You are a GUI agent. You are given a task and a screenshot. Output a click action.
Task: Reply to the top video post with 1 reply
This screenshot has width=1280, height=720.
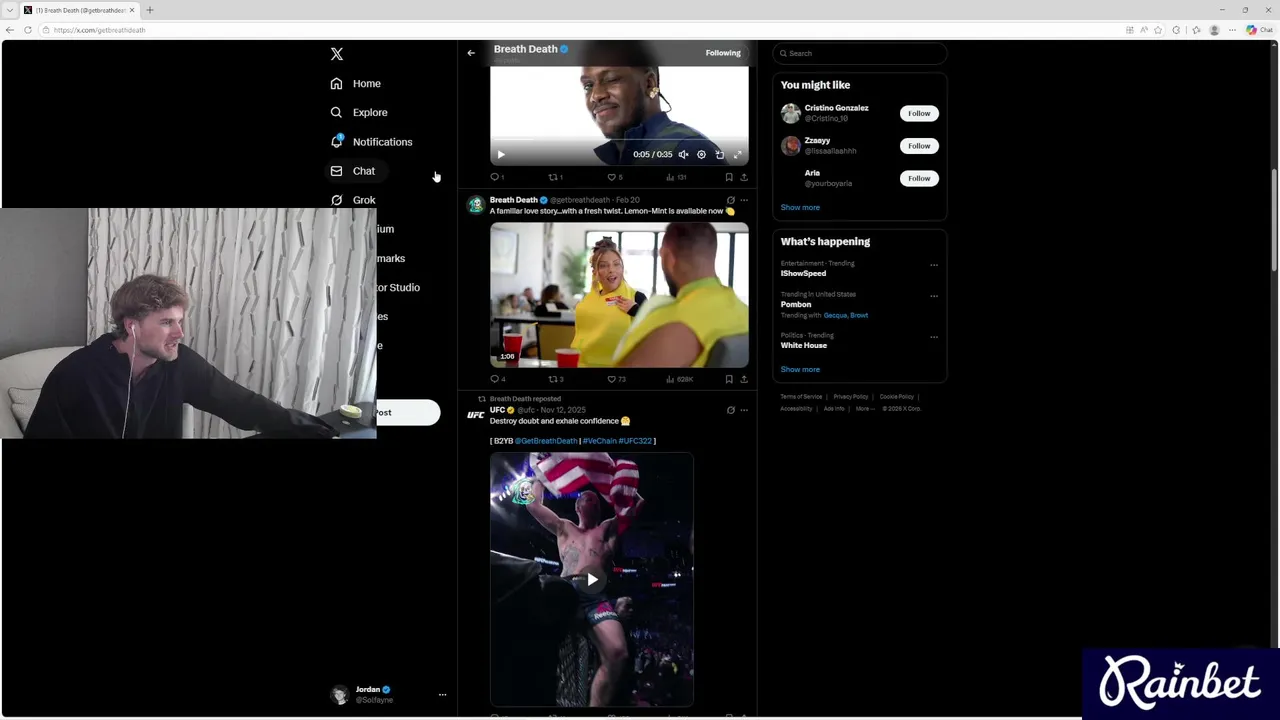click(x=496, y=177)
